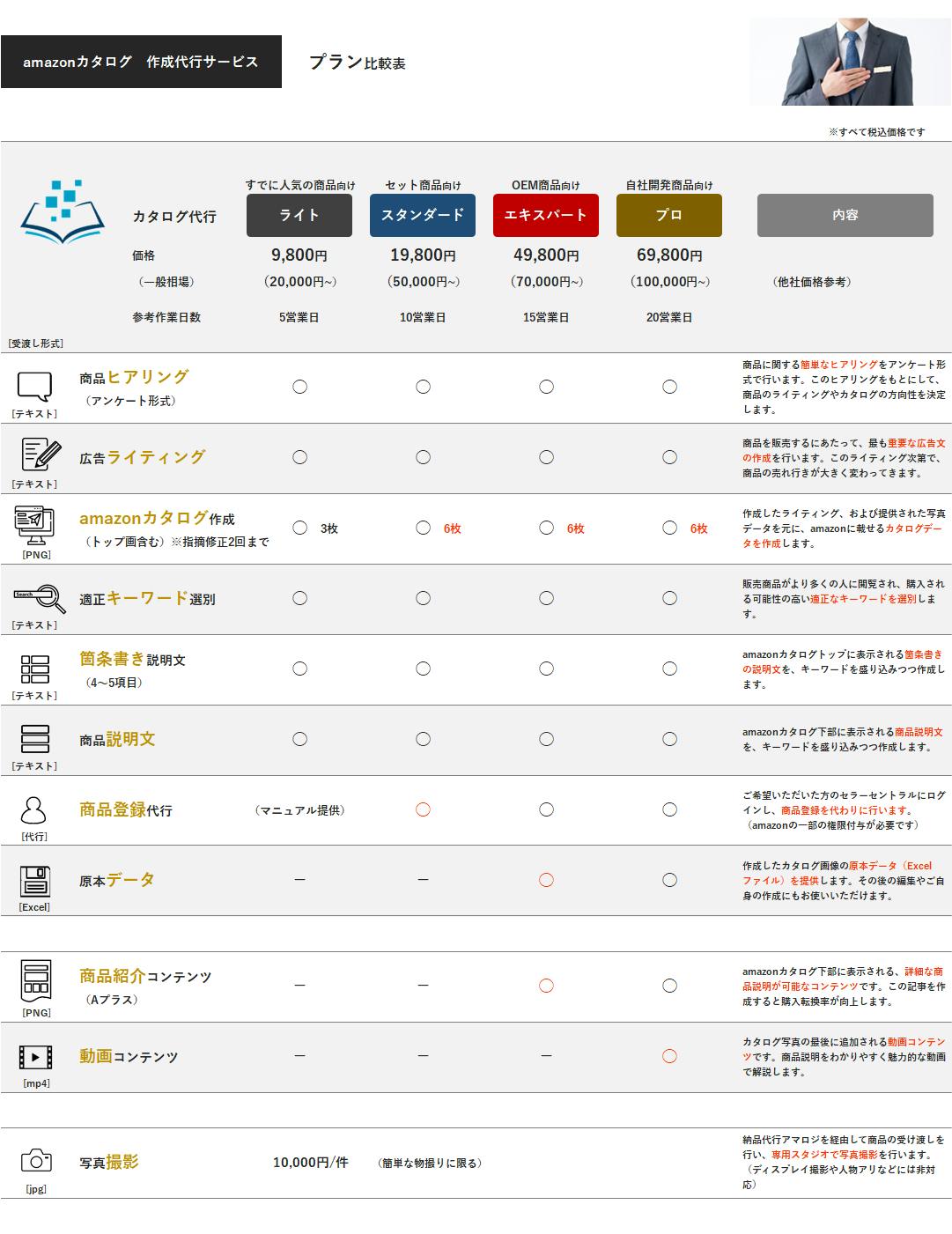Click the 箇条書き説明文 row title
The image size is (952, 1234).
coord(132,659)
